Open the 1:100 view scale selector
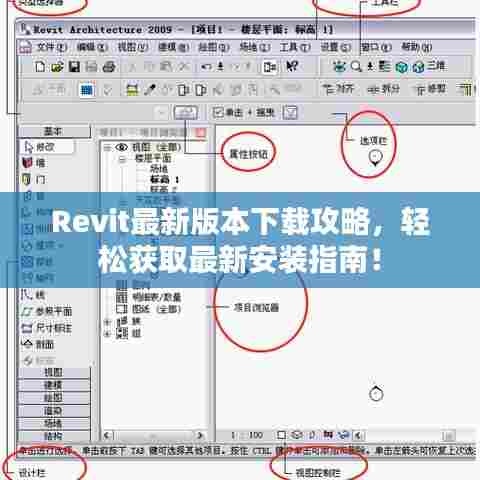The height and width of the screenshot is (480, 480). (247, 435)
